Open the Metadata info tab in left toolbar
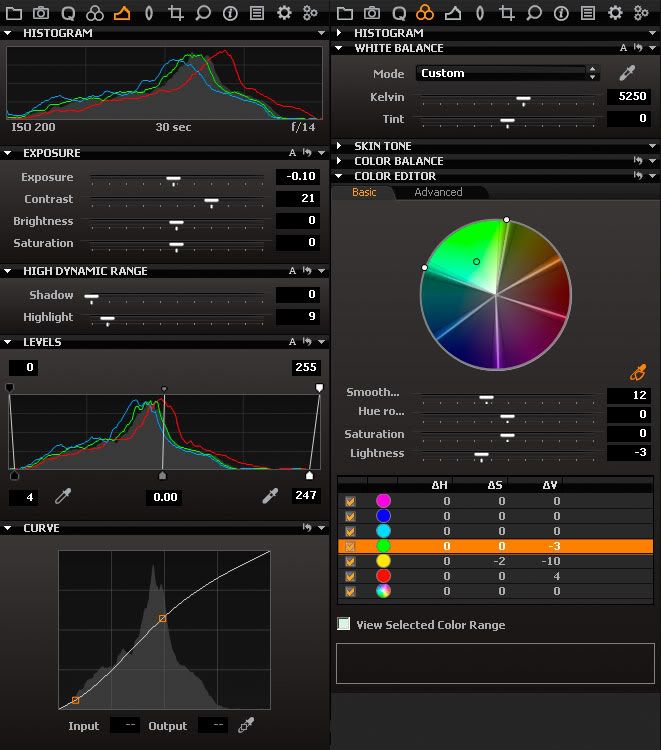 tap(230, 13)
